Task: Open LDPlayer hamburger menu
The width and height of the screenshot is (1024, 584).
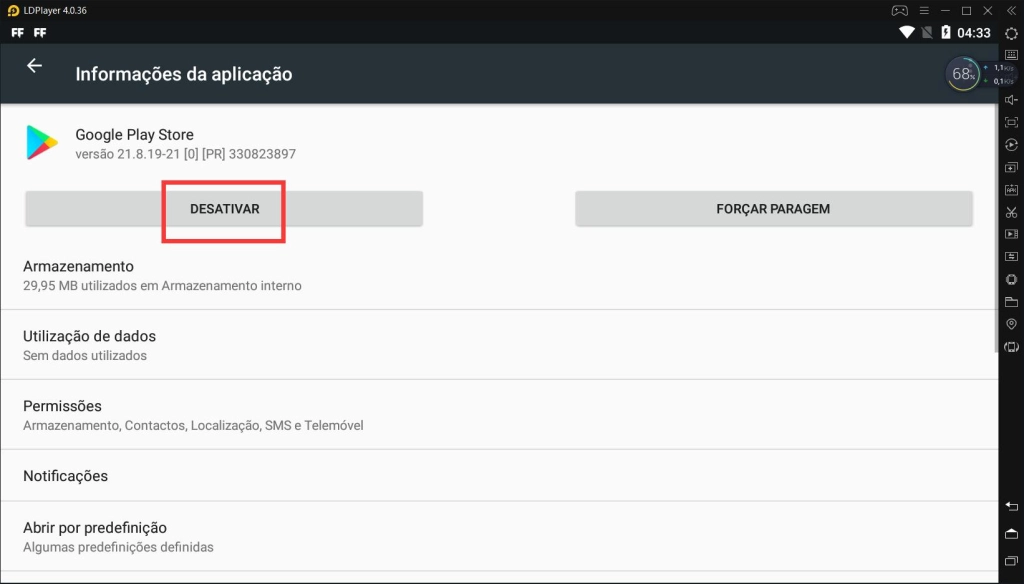Action: point(922,10)
